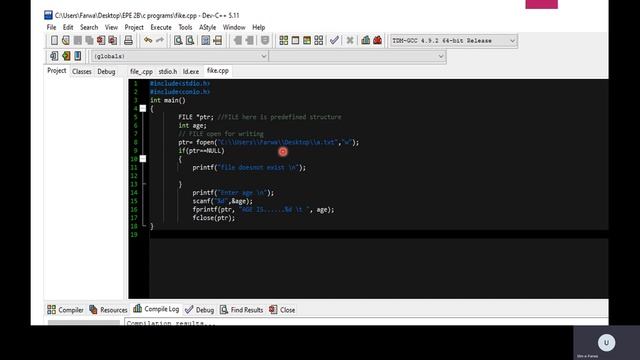Open the Search menu
The height and width of the screenshot is (360, 640).
[89, 27]
